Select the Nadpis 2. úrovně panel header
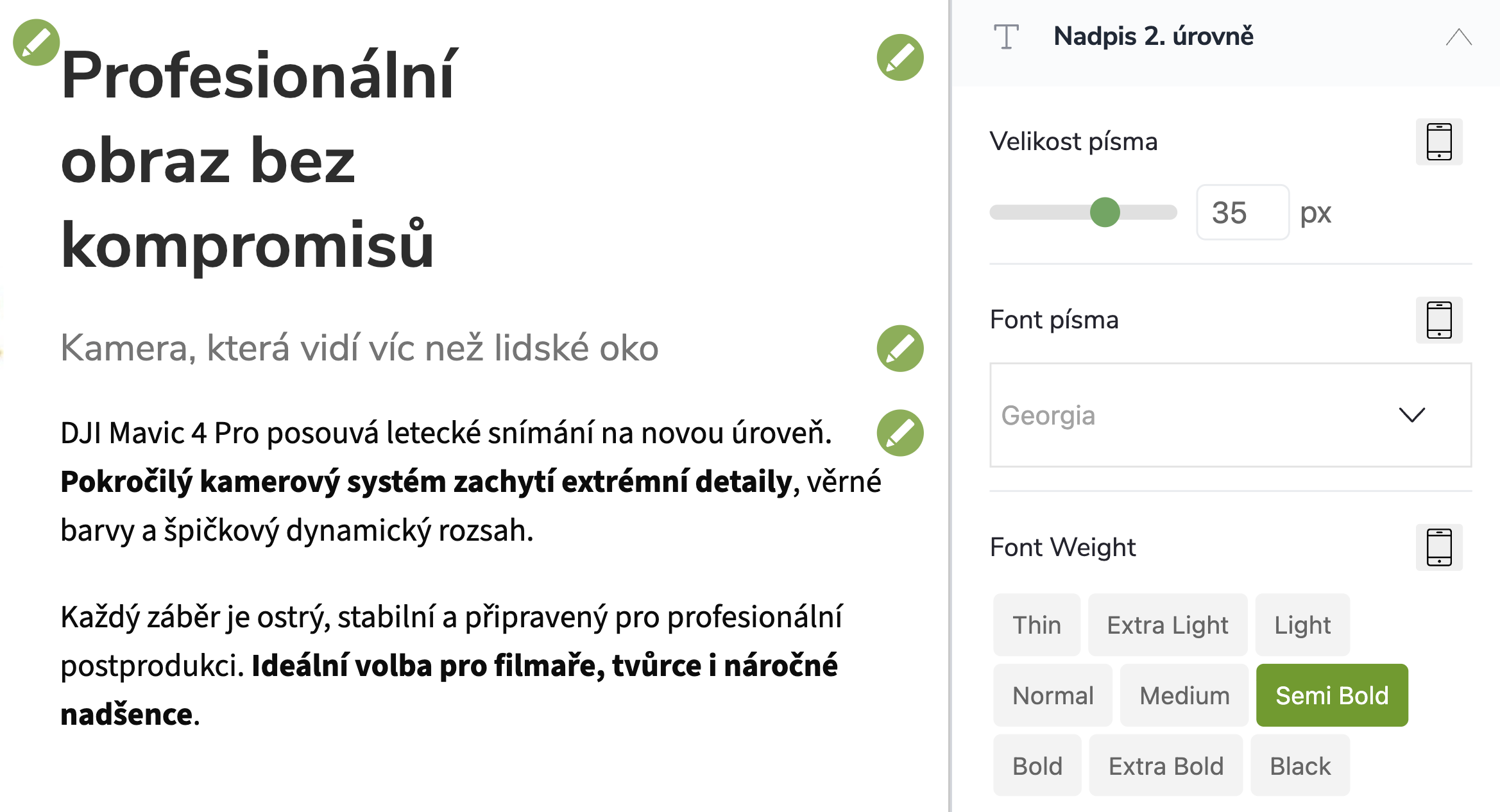Screen dimensions: 1500x812 pyautogui.click(x=1153, y=37)
